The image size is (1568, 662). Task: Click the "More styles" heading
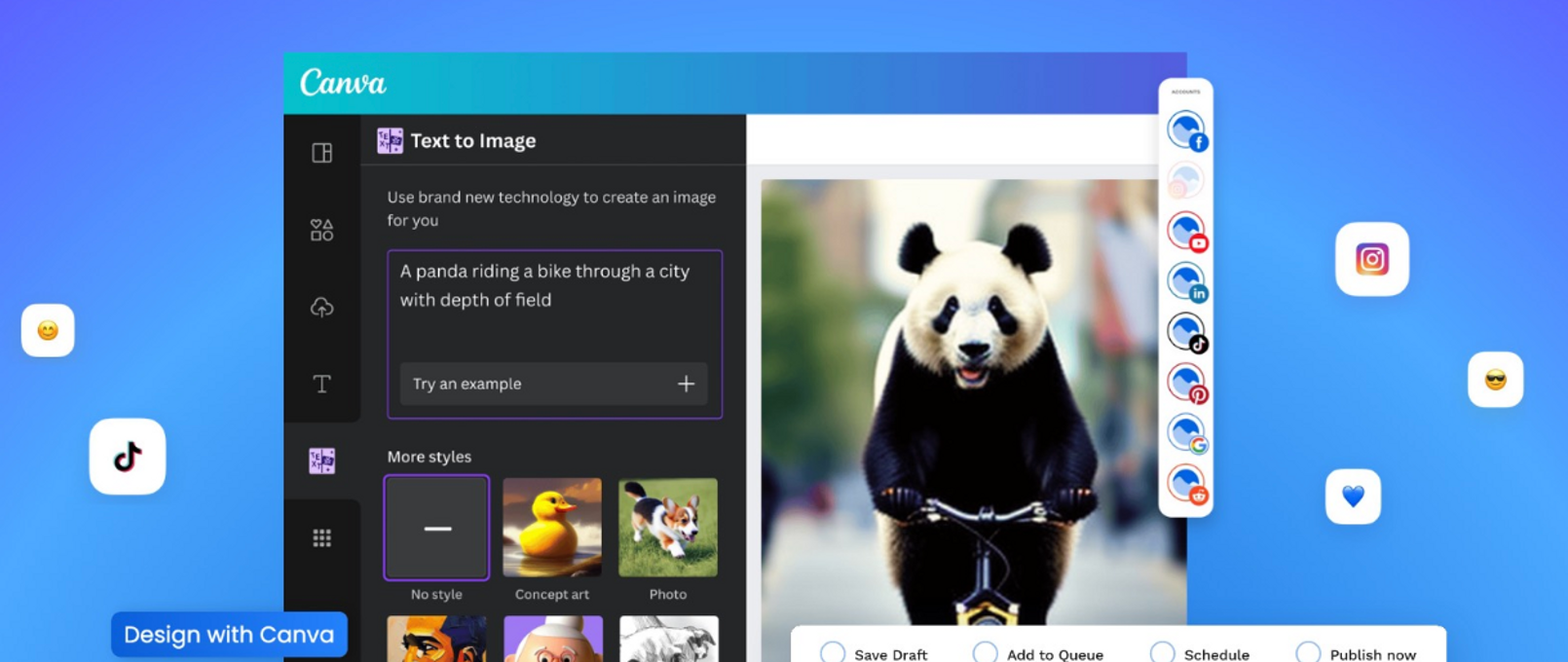(x=429, y=457)
